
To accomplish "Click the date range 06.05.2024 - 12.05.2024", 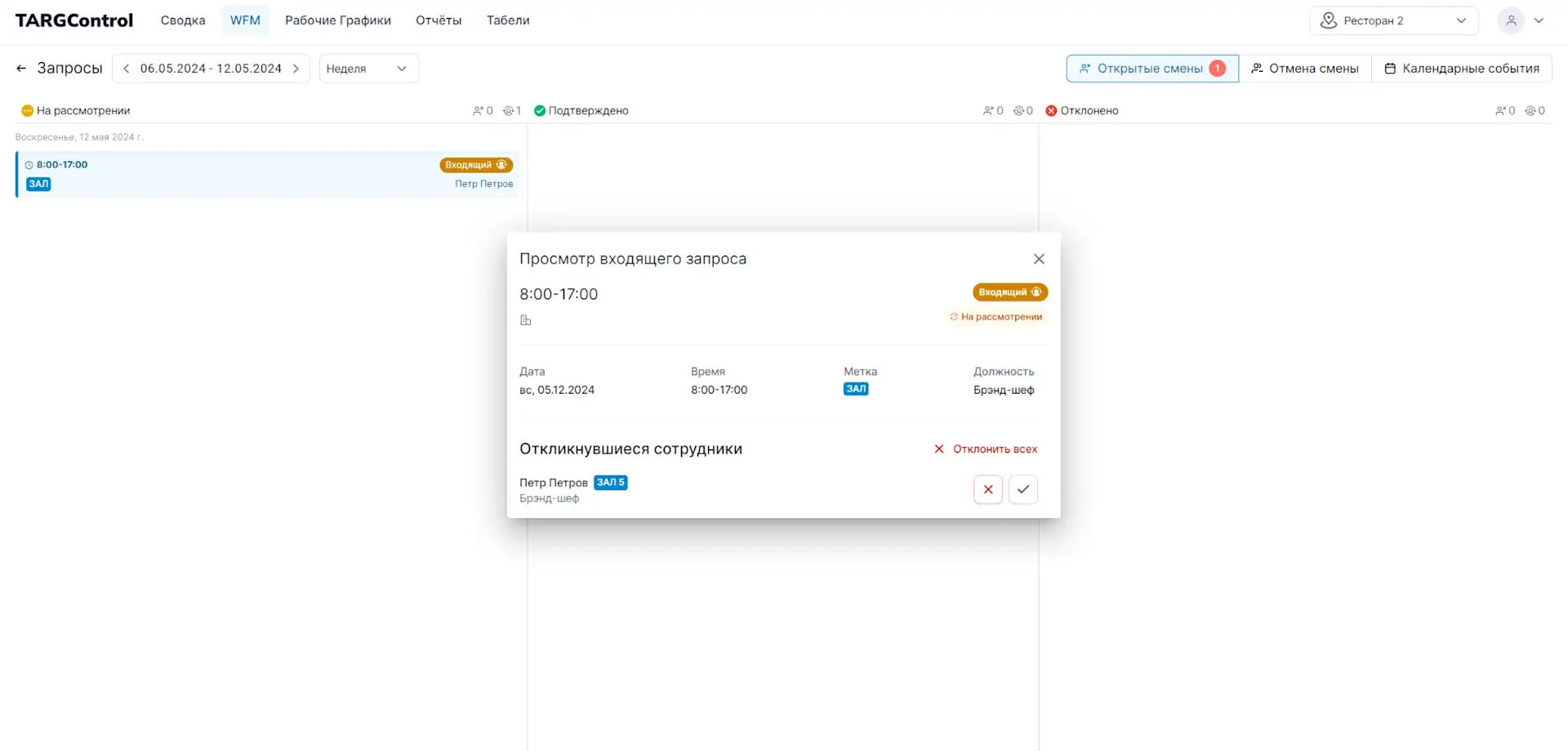I will (211, 69).
